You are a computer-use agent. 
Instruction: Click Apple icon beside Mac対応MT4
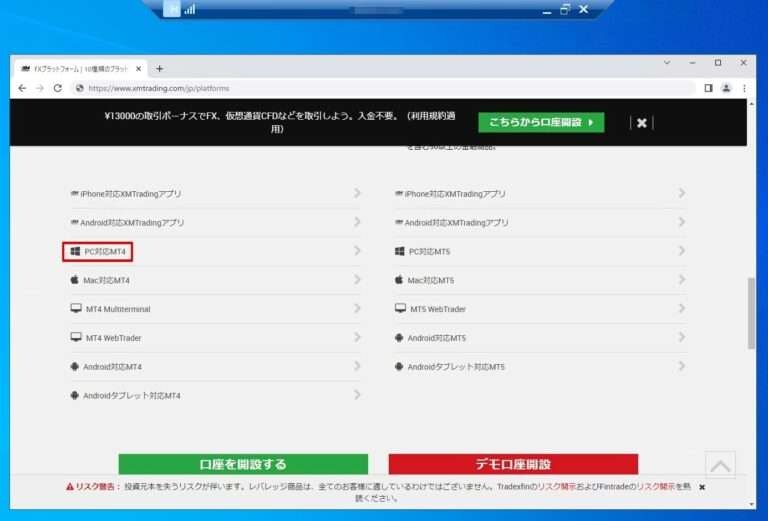click(74, 280)
